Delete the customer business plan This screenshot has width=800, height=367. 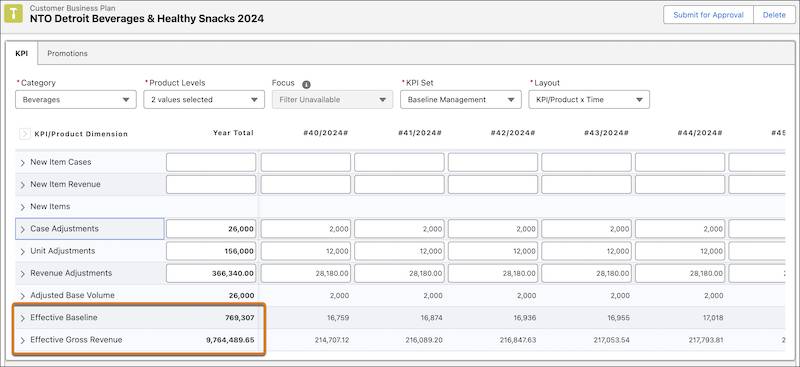(774, 15)
